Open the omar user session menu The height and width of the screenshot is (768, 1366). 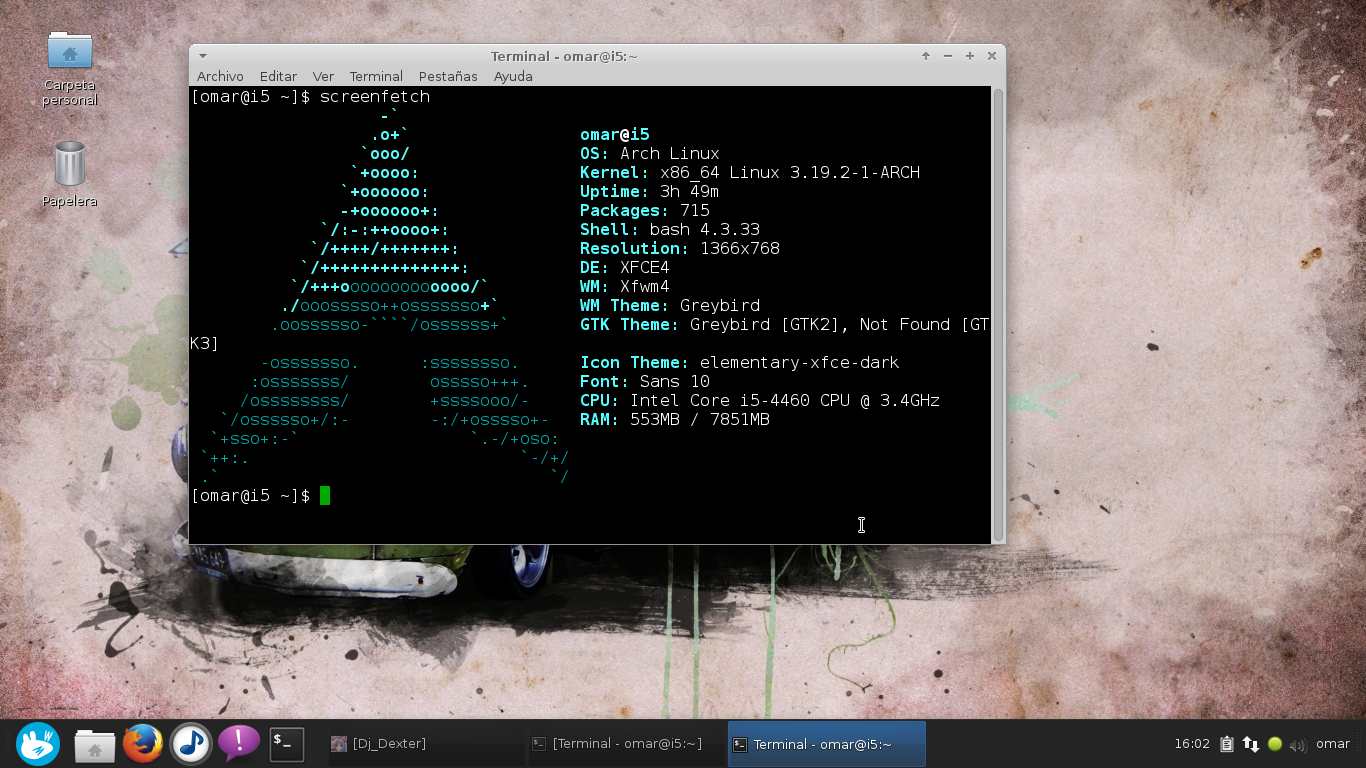[x=1333, y=744]
